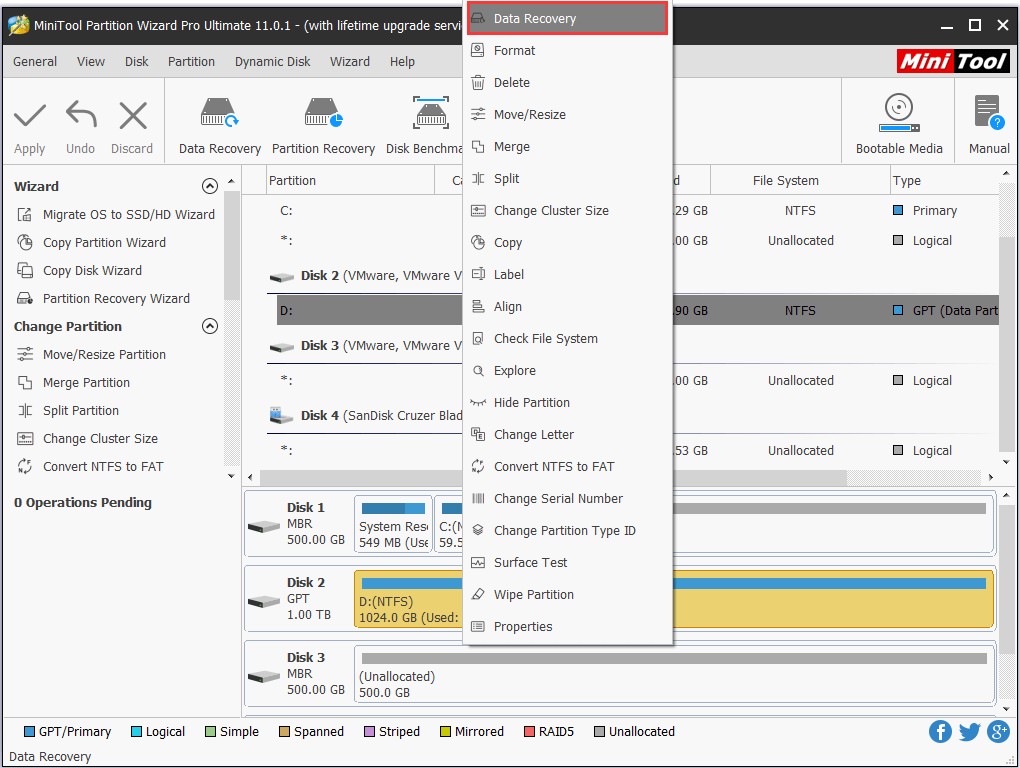Click the Format icon in context menu
This screenshot has height=768, width=1020.
pos(478,50)
